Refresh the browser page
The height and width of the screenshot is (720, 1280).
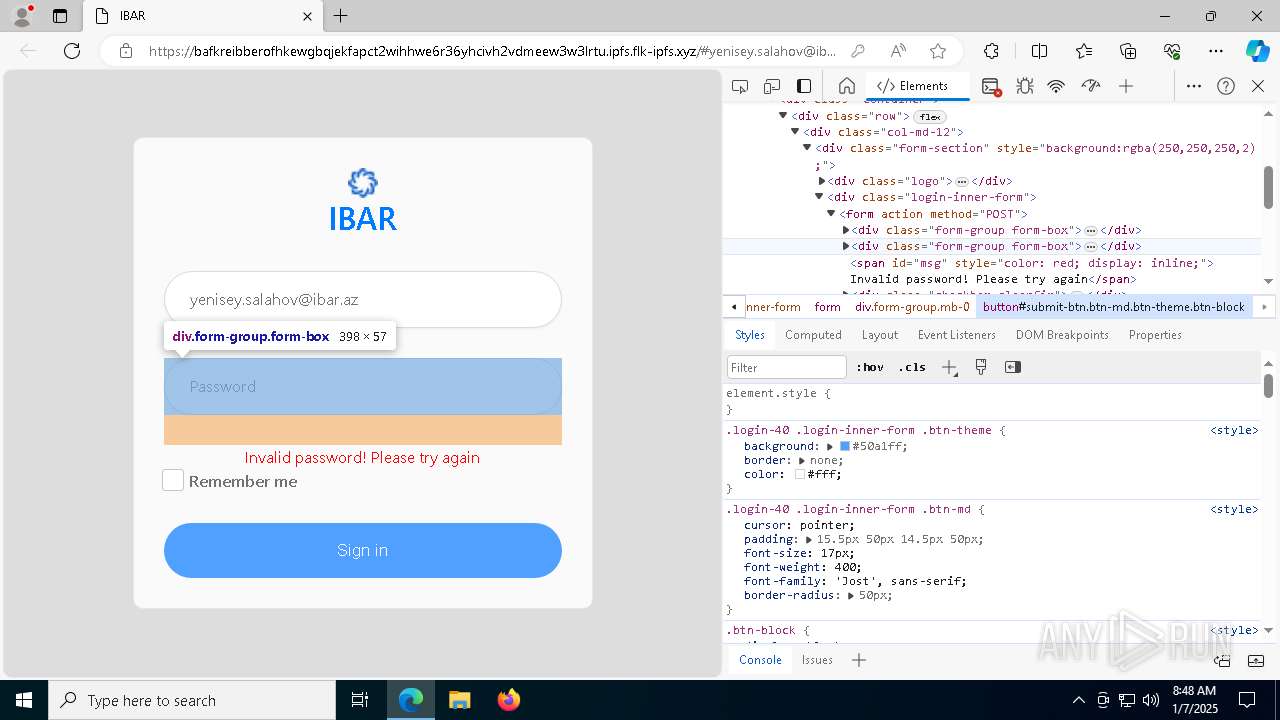click(x=72, y=51)
